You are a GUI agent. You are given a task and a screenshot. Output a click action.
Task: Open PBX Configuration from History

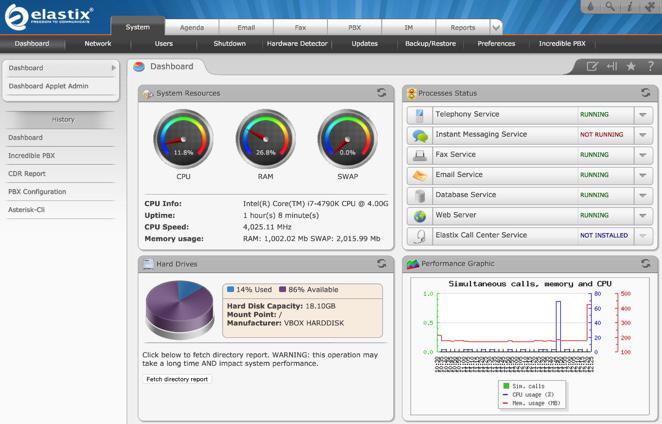click(x=37, y=192)
